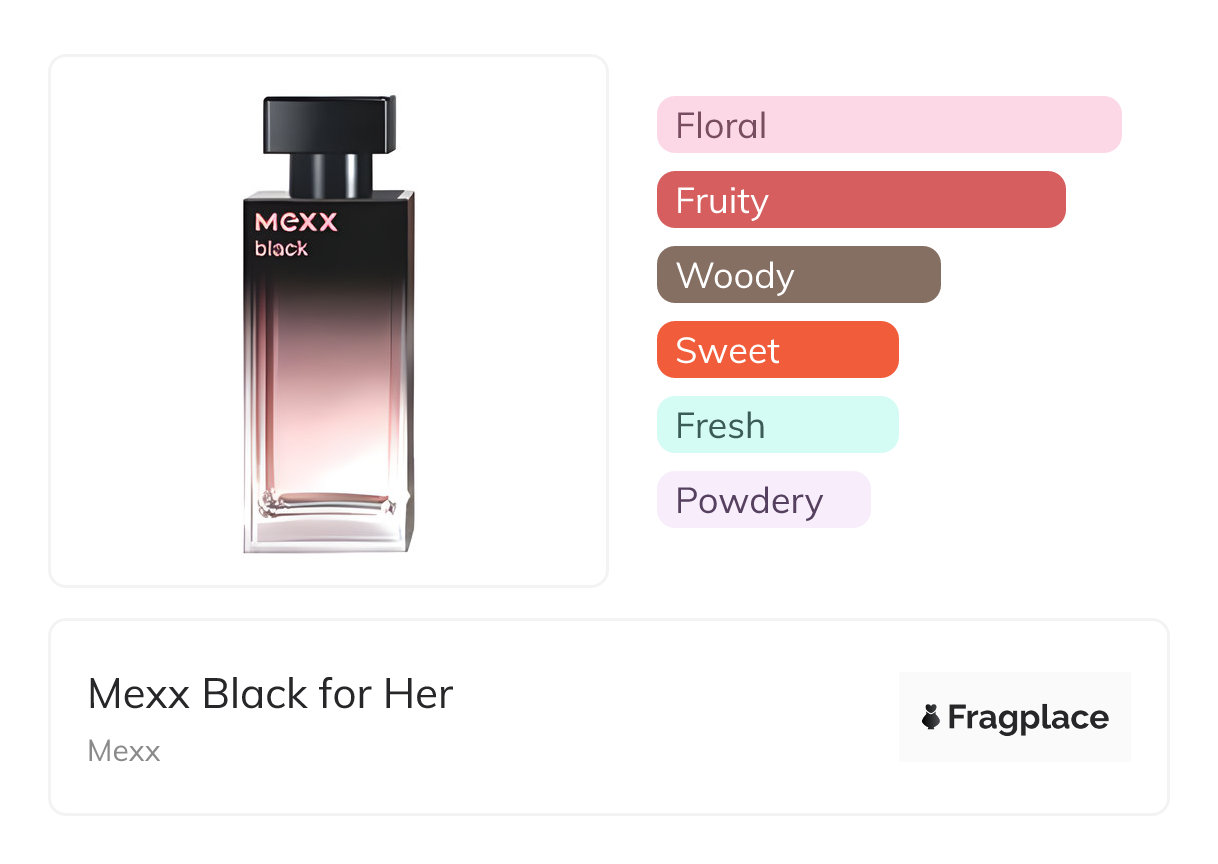Viewport: 1218px width, 864px height.
Task: Click the pink mexx logo on the bottle
Action: [x=296, y=221]
